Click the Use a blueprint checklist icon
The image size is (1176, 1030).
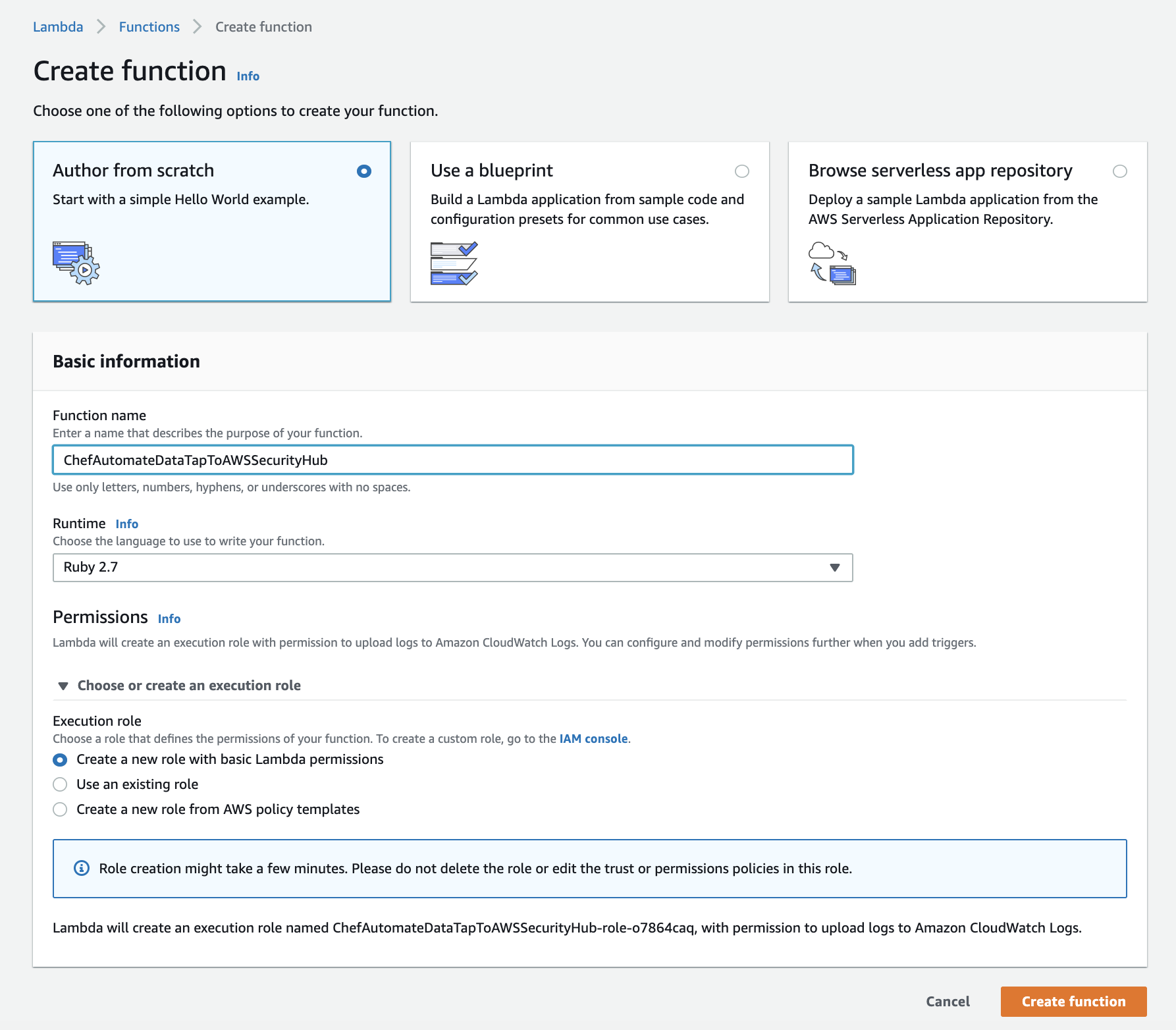pyautogui.click(x=454, y=263)
